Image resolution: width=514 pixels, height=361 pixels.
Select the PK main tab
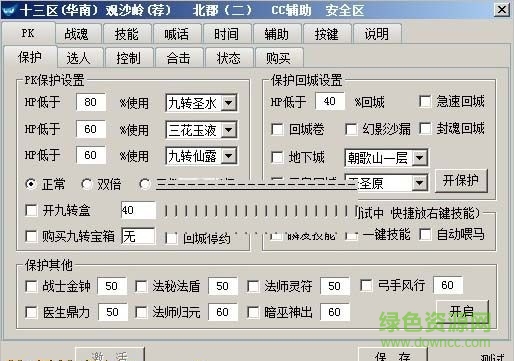click(28, 33)
